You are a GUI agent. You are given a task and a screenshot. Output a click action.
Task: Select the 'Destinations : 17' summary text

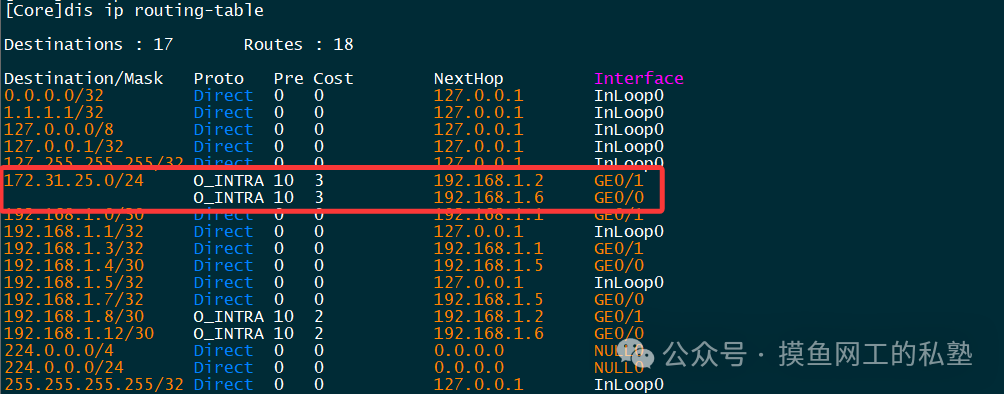pyautogui.click(x=88, y=45)
